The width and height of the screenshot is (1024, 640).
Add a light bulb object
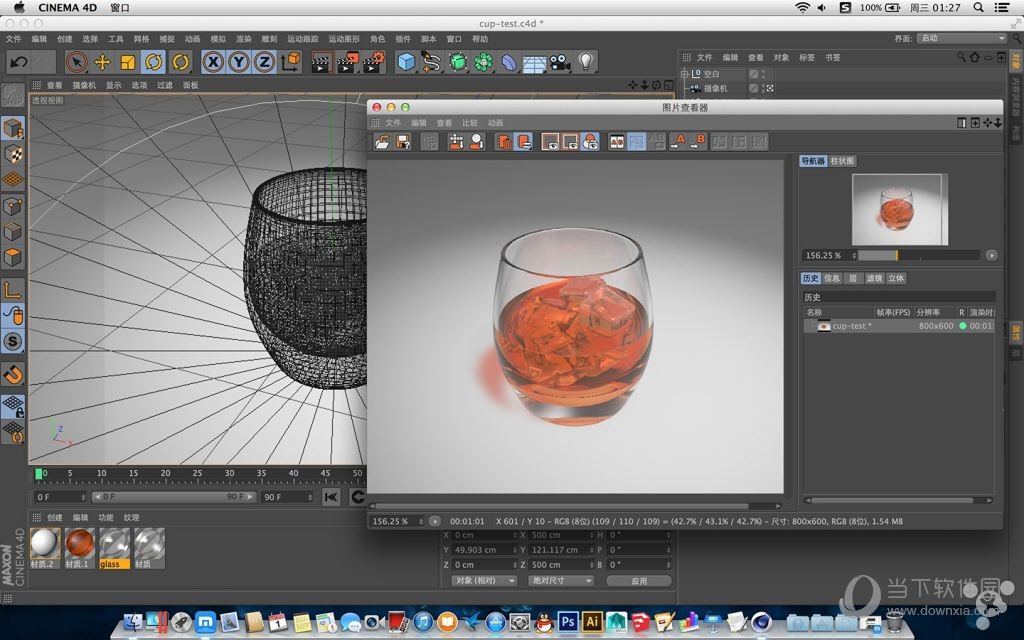click(x=586, y=63)
